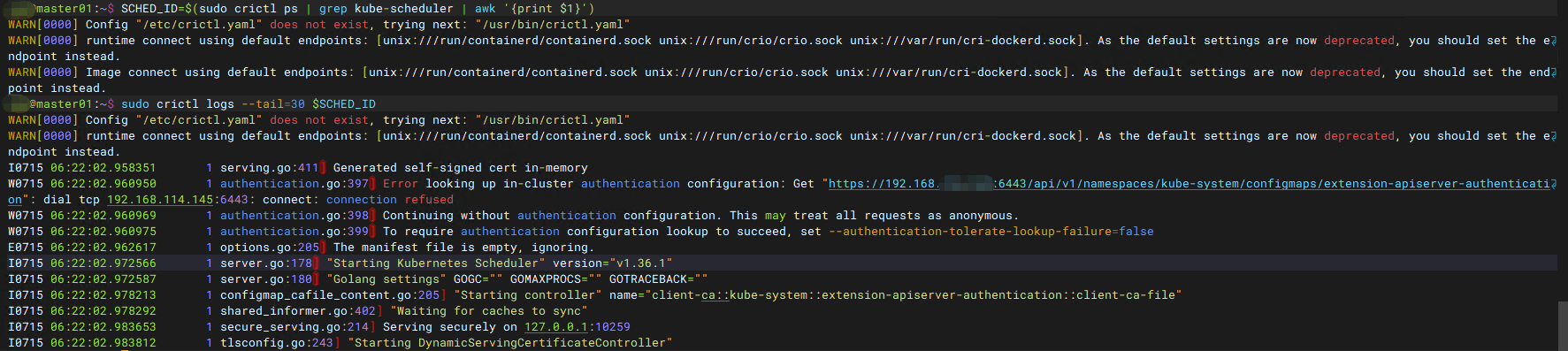The width and height of the screenshot is (1568, 351).
Task: Click the terminal vertical scrollbar thumb
Action: tap(1563, 325)
